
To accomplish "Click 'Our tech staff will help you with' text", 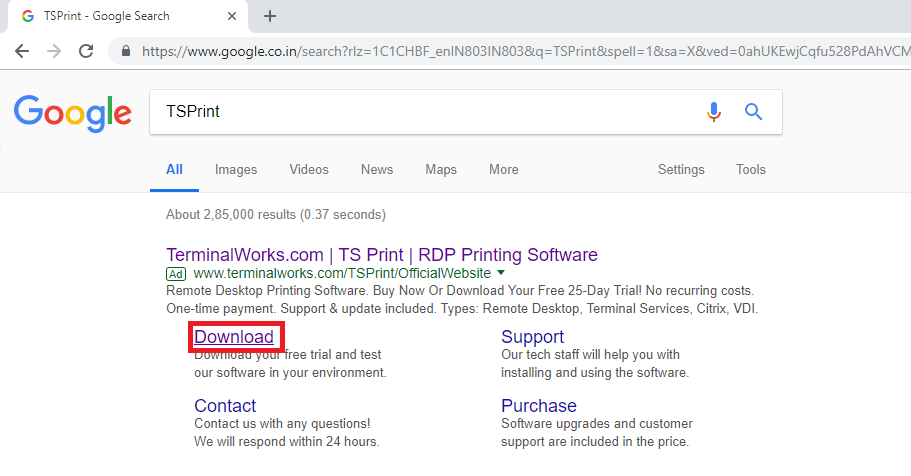I will [590, 355].
